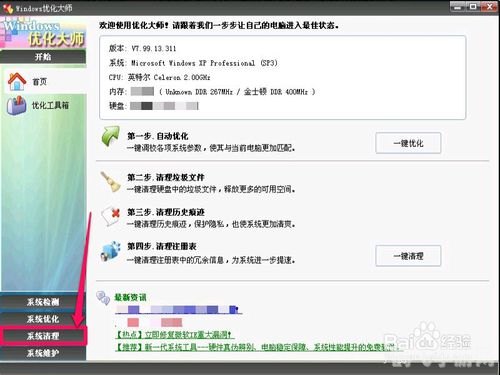Click the 第一步.自动优化 heading
This screenshot has width=500, height=375.
coord(158,136)
